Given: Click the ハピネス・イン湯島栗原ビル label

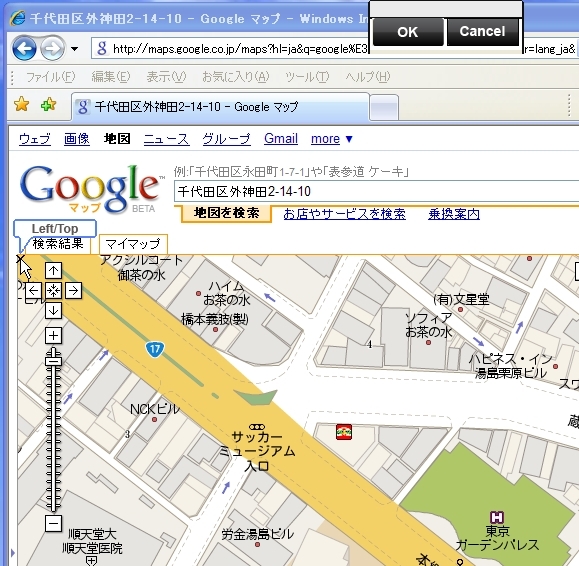Looking at the screenshot, I should click(511, 366).
